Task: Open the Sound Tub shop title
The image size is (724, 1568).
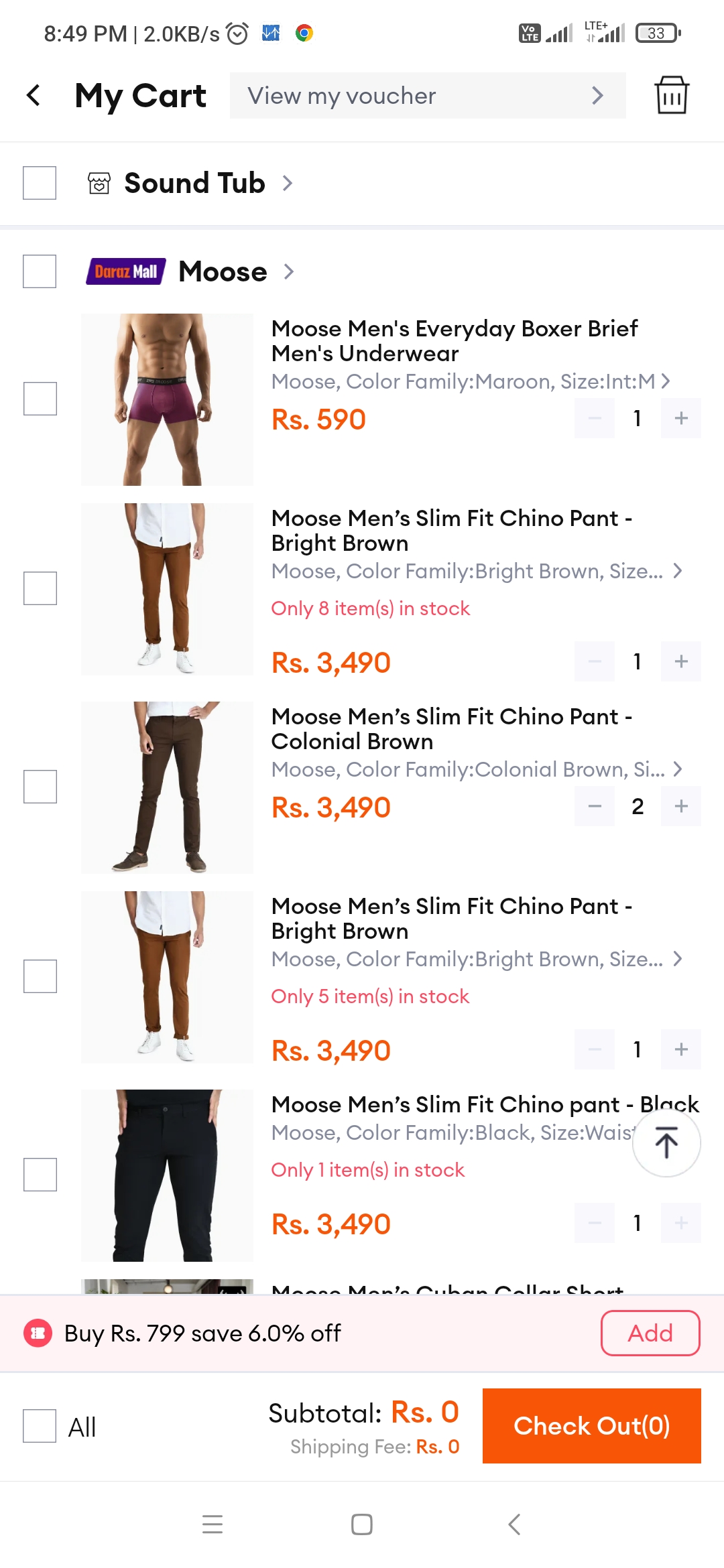Action: pyautogui.click(x=194, y=183)
